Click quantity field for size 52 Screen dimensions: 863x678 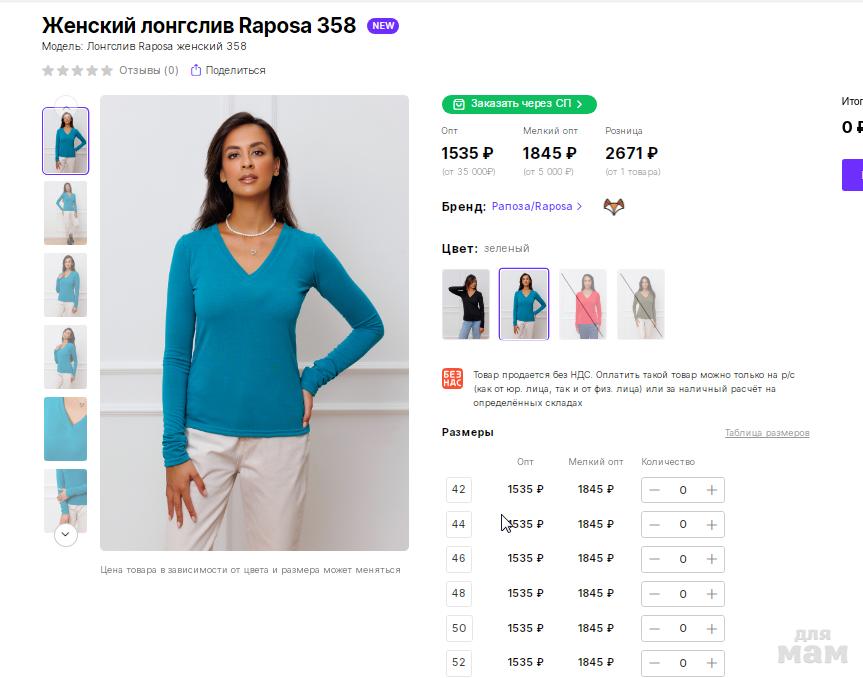[683, 663]
